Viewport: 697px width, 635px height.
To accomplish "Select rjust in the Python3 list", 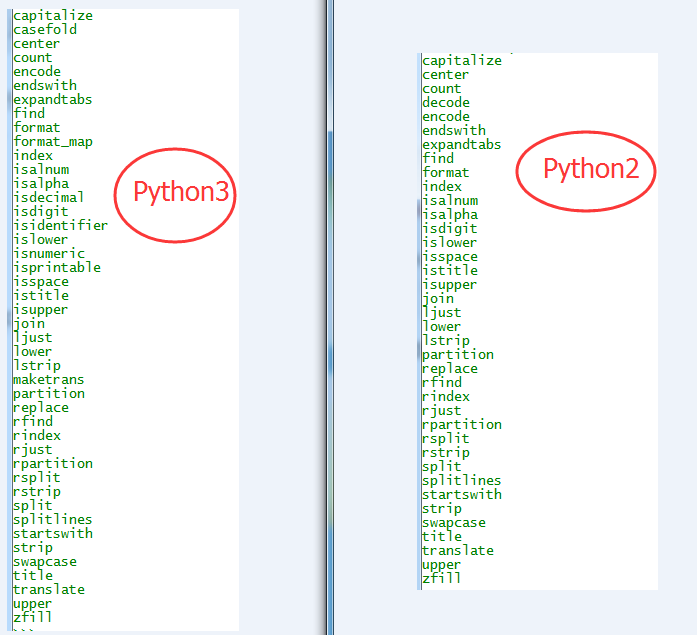I will click(x=32, y=450).
